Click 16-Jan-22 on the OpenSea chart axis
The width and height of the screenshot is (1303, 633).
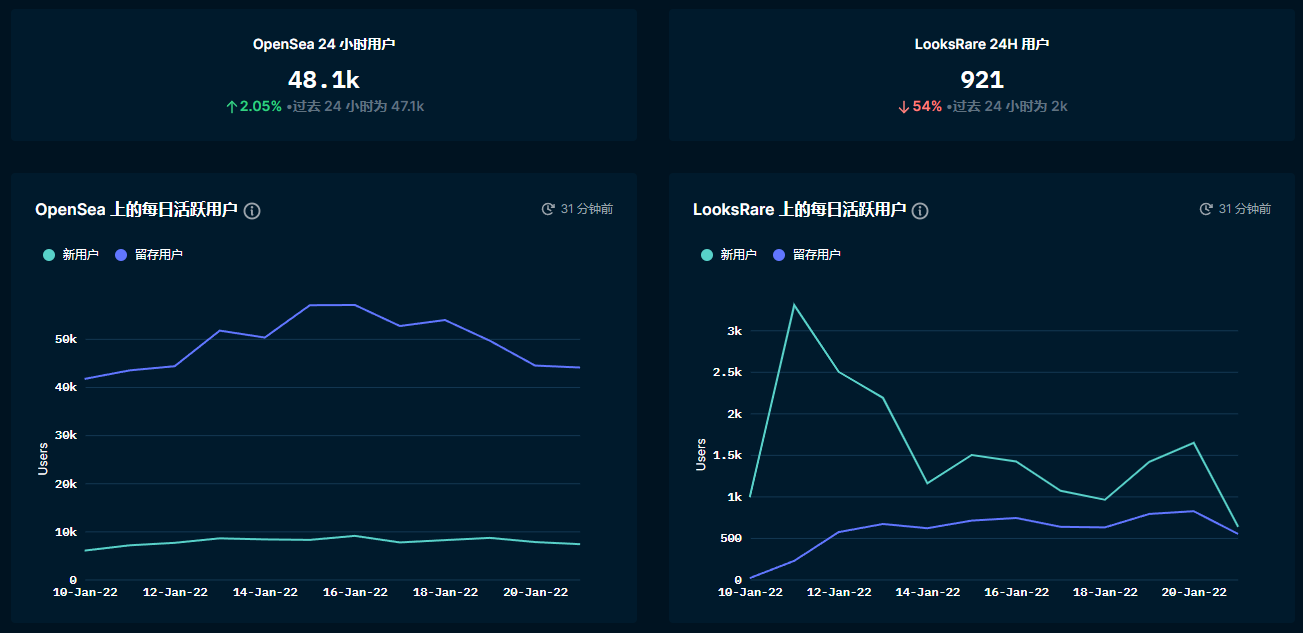355,592
